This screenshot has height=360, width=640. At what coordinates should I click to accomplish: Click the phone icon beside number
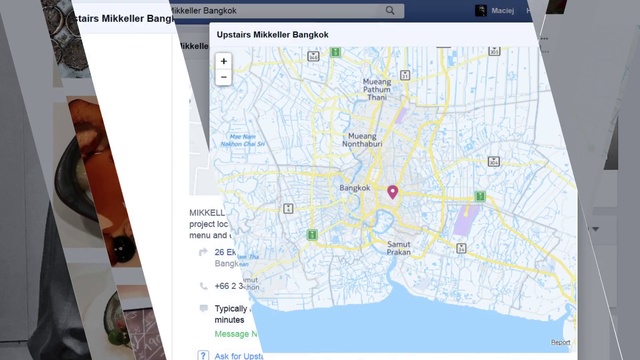click(203, 286)
